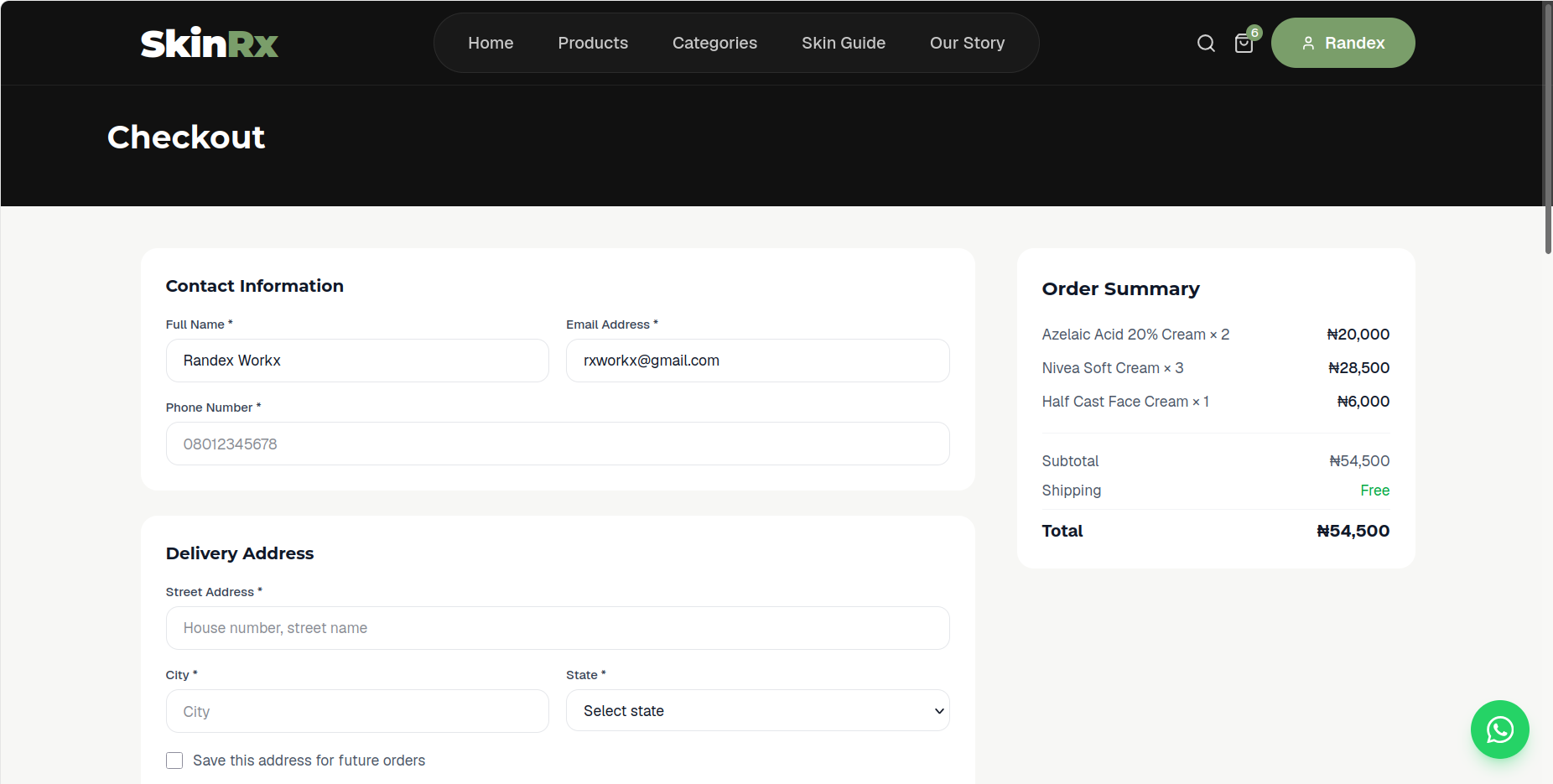Screen dimensions: 1553x784
Task: Open Skin Guide in navigation
Action: click(x=844, y=43)
